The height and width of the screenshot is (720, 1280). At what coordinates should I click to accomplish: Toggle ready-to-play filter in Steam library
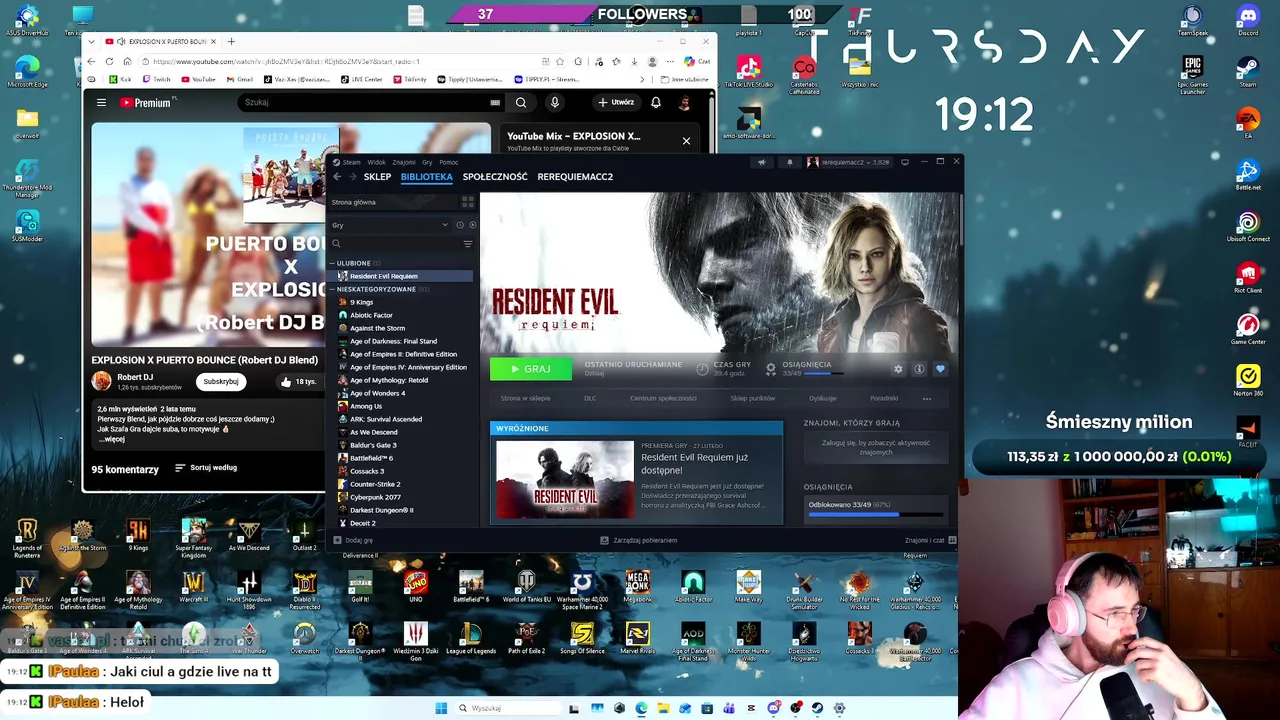coord(472,225)
